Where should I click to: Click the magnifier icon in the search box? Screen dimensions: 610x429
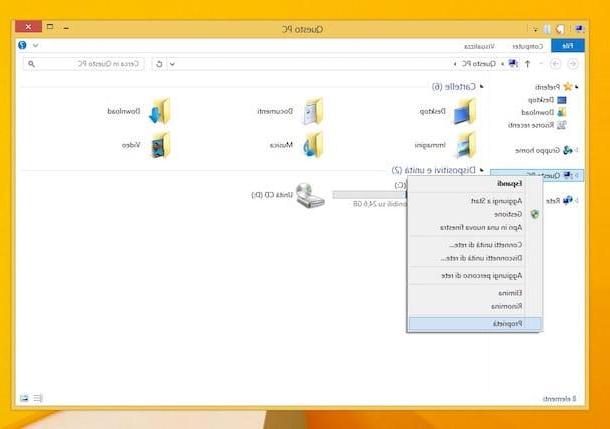click(32, 64)
